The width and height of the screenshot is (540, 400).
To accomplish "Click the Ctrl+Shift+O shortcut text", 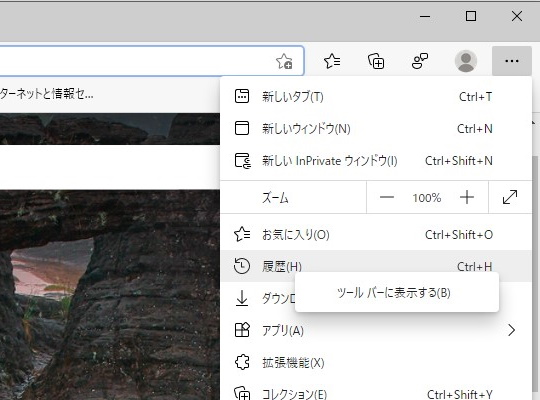I will click(x=459, y=235).
